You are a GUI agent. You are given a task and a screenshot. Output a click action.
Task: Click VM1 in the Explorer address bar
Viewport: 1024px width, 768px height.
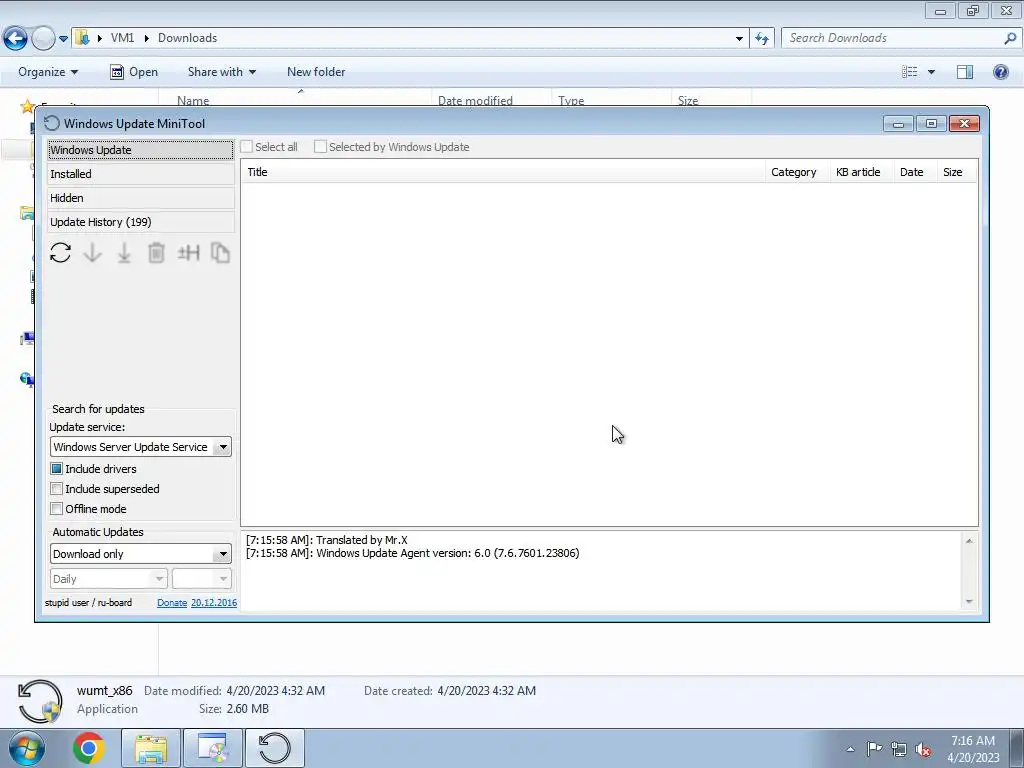point(122,38)
